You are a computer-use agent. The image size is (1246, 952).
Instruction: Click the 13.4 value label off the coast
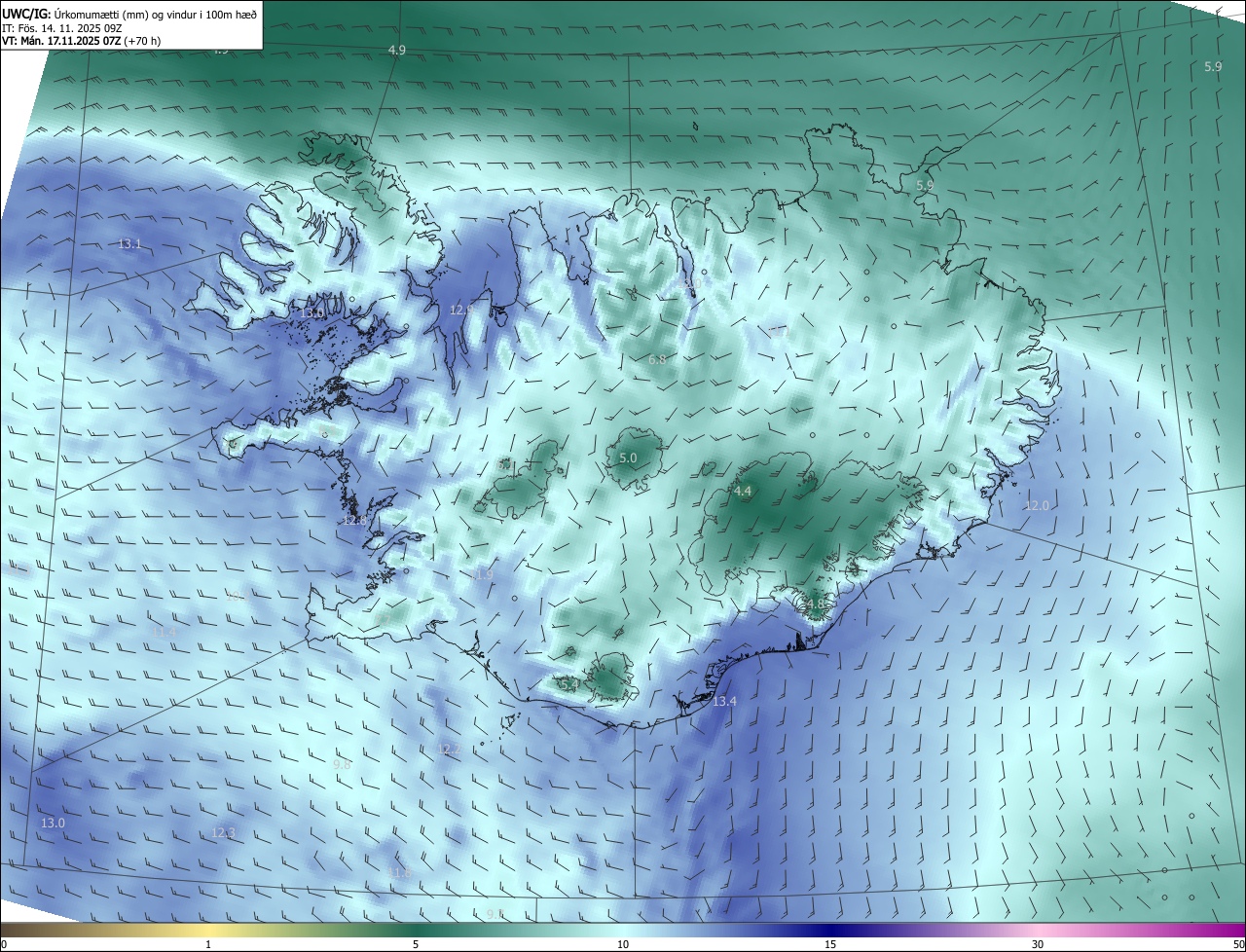(x=724, y=702)
